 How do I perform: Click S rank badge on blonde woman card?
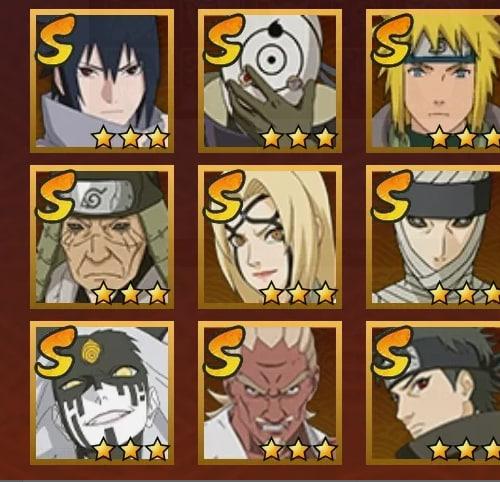tap(224, 196)
